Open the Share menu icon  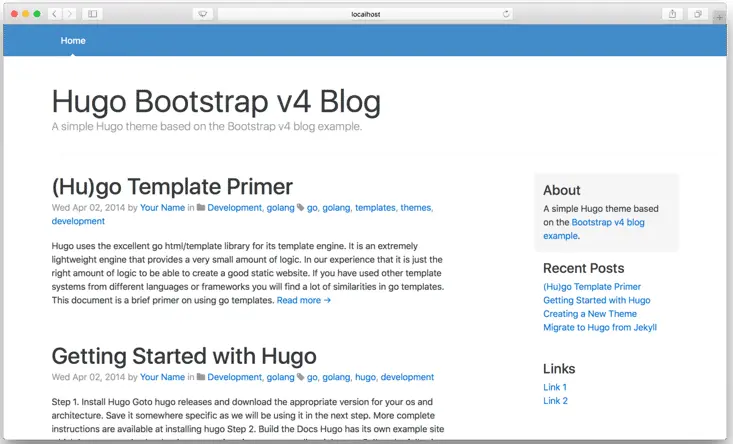[672, 14]
